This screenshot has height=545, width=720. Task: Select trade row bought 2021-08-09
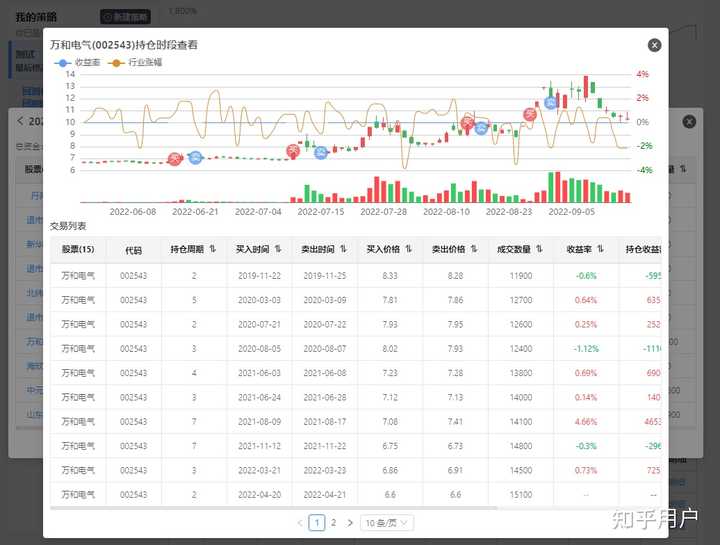pyautogui.click(x=356, y=421)
